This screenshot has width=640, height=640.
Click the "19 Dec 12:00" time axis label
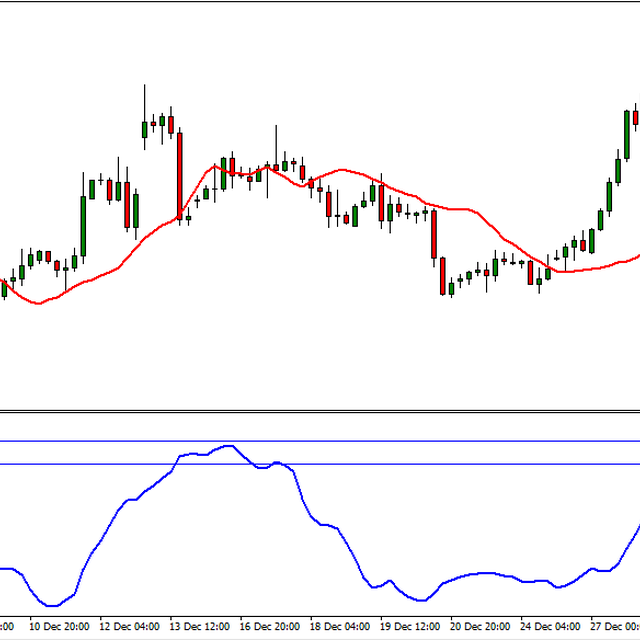click(410, 628)
